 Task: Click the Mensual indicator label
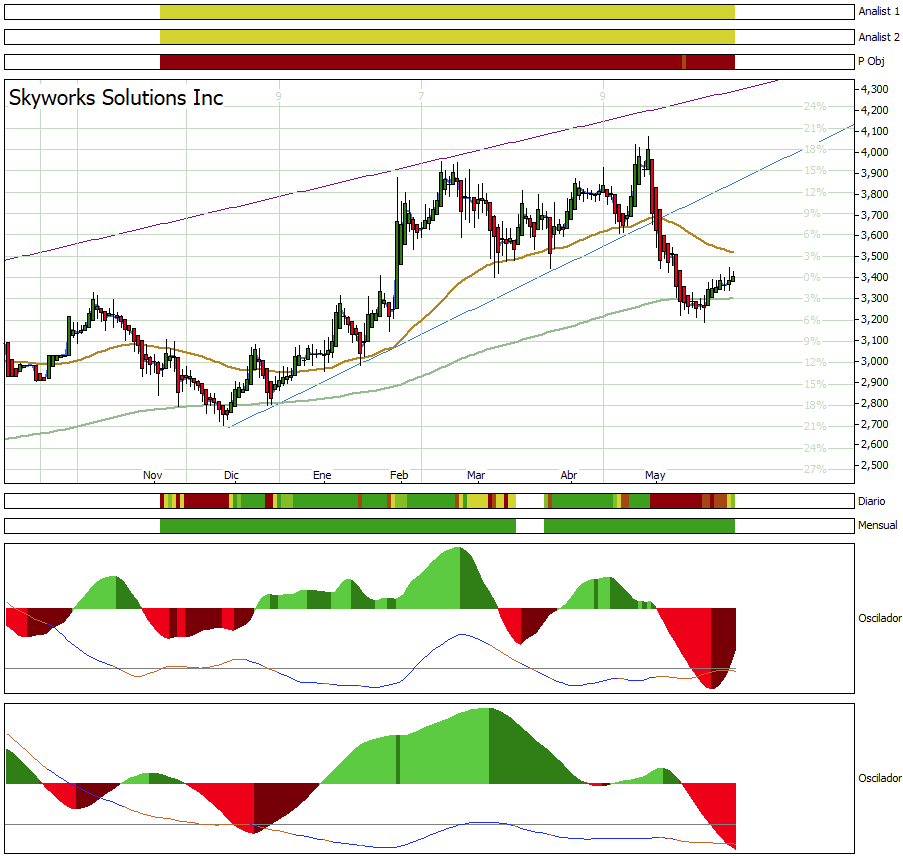point(878,525)
